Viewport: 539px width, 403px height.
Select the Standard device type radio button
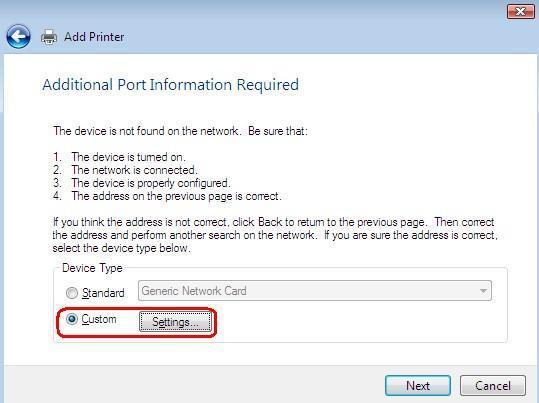click(x=72, y=293)
